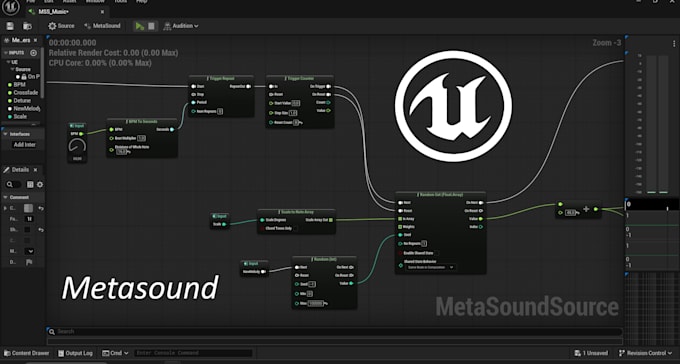The width and height of the screenshot is (680, 364).
Task: Collapse the UE tree group
Action: tap(9, 62)
